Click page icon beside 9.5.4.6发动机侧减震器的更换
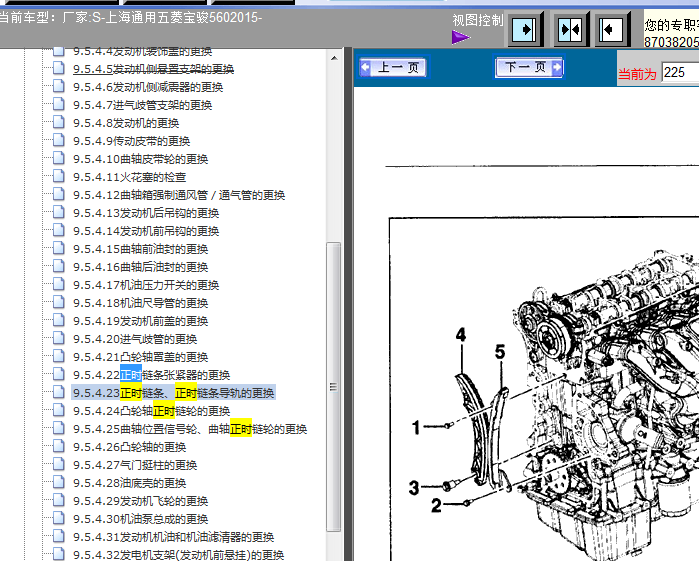 pos(59,86)
